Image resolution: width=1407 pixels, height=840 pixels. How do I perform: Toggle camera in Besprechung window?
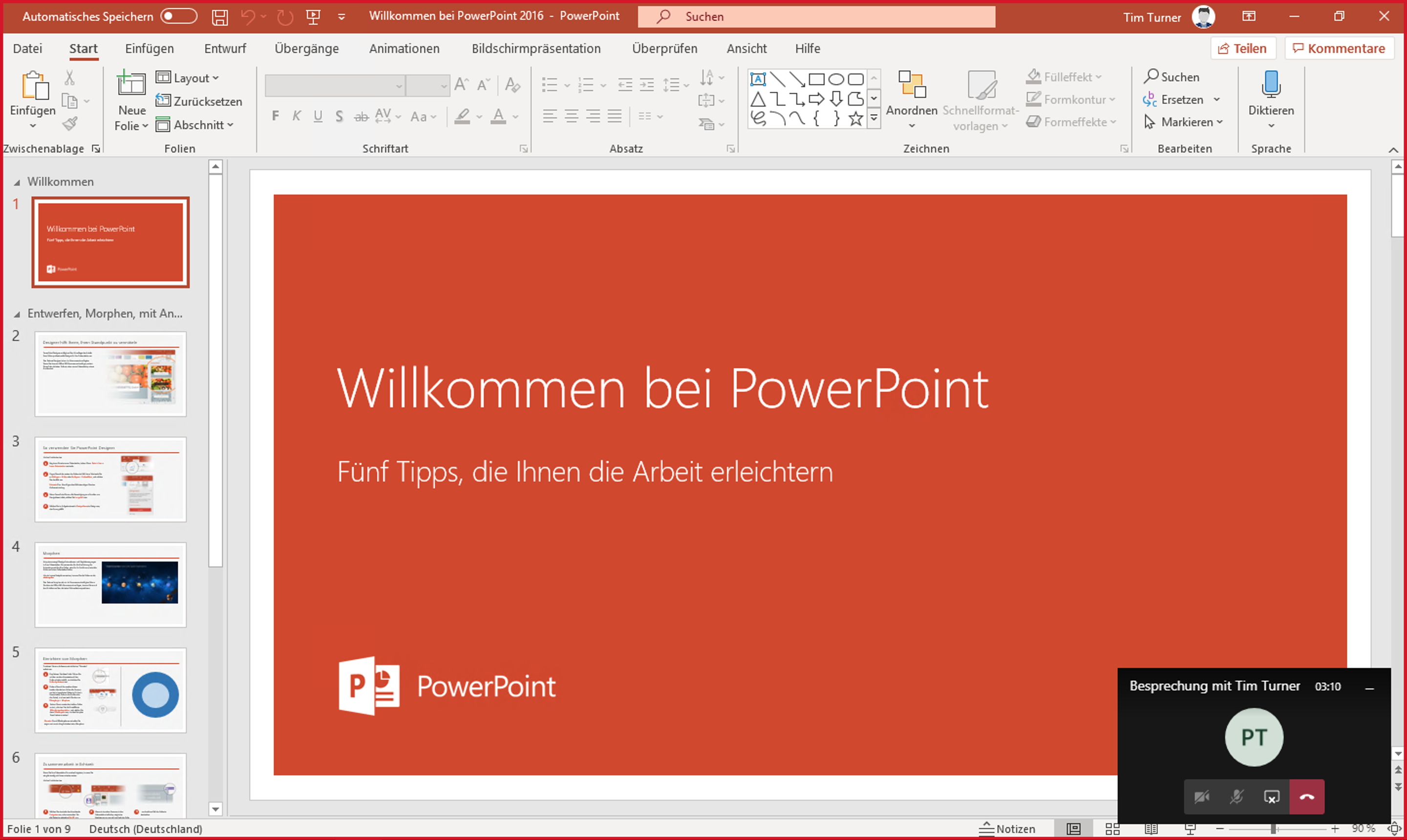1201,797
